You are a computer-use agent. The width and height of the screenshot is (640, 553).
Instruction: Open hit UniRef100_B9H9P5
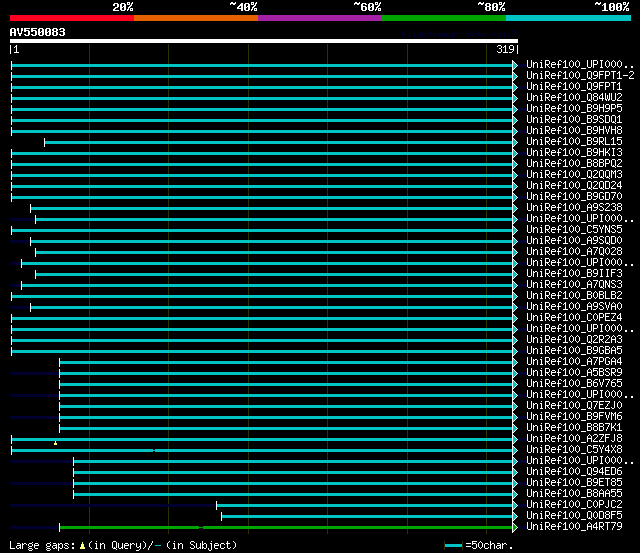574,109
